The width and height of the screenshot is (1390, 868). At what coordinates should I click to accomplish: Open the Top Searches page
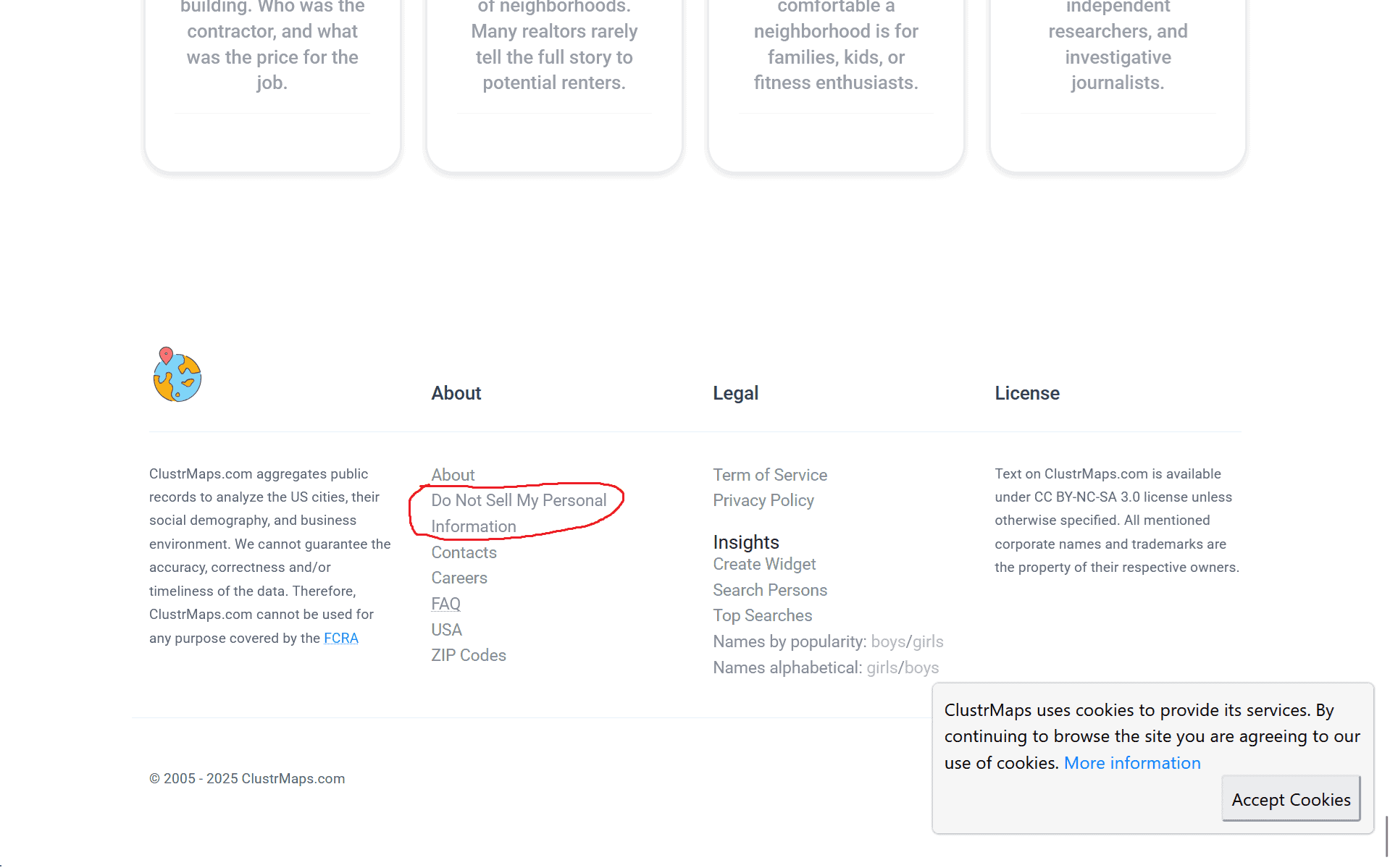762,615
